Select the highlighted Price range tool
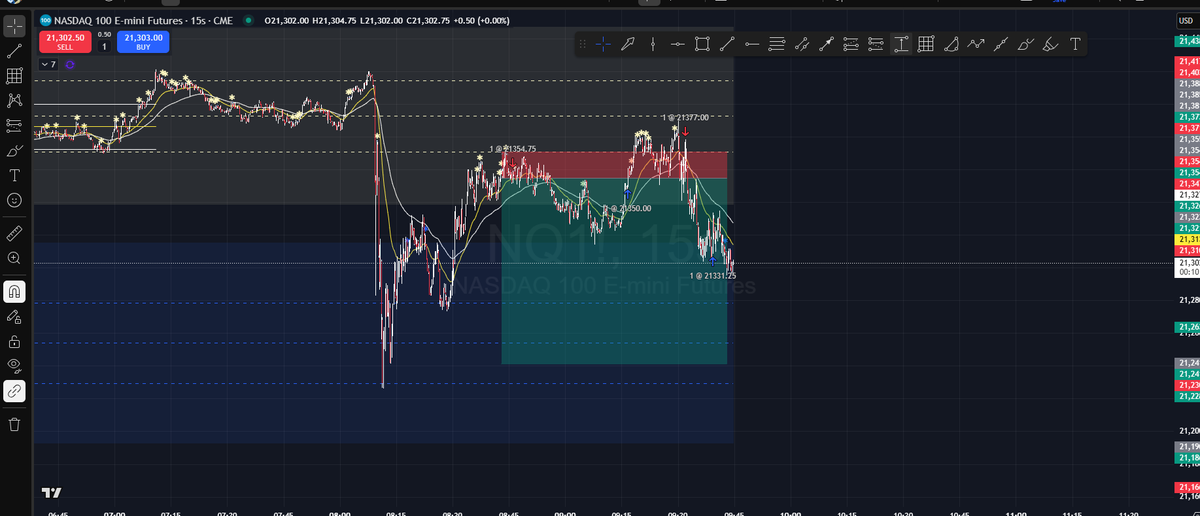The image size is (1200, 516). tap(901, 44)
